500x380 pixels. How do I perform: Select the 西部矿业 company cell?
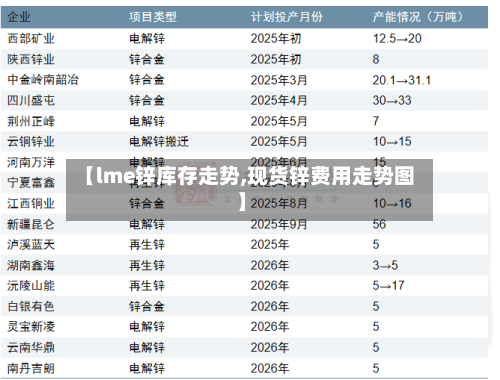31,39
